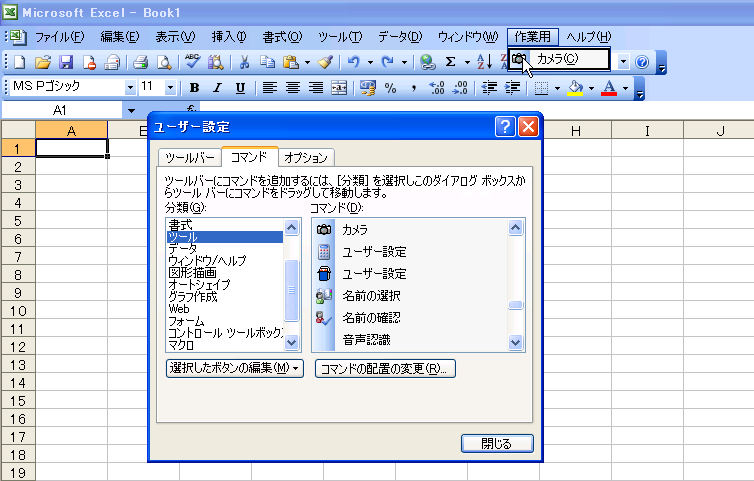Click the Center alignment icon
The image size is (754, 481).
(x=293, y=88)
